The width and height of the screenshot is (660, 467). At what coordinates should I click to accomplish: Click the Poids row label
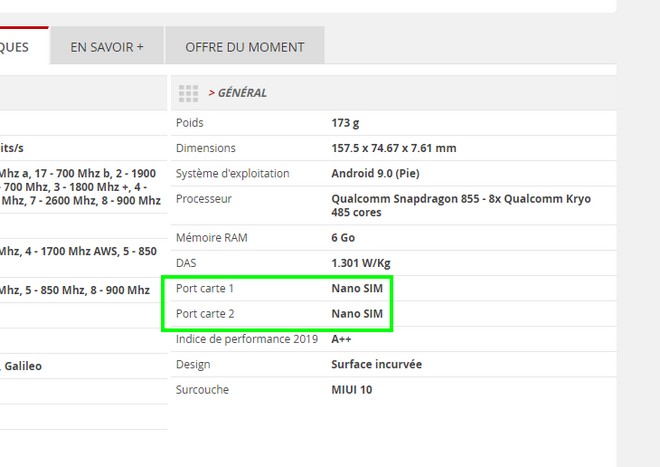pyautogui.click(x=189, y=123)
